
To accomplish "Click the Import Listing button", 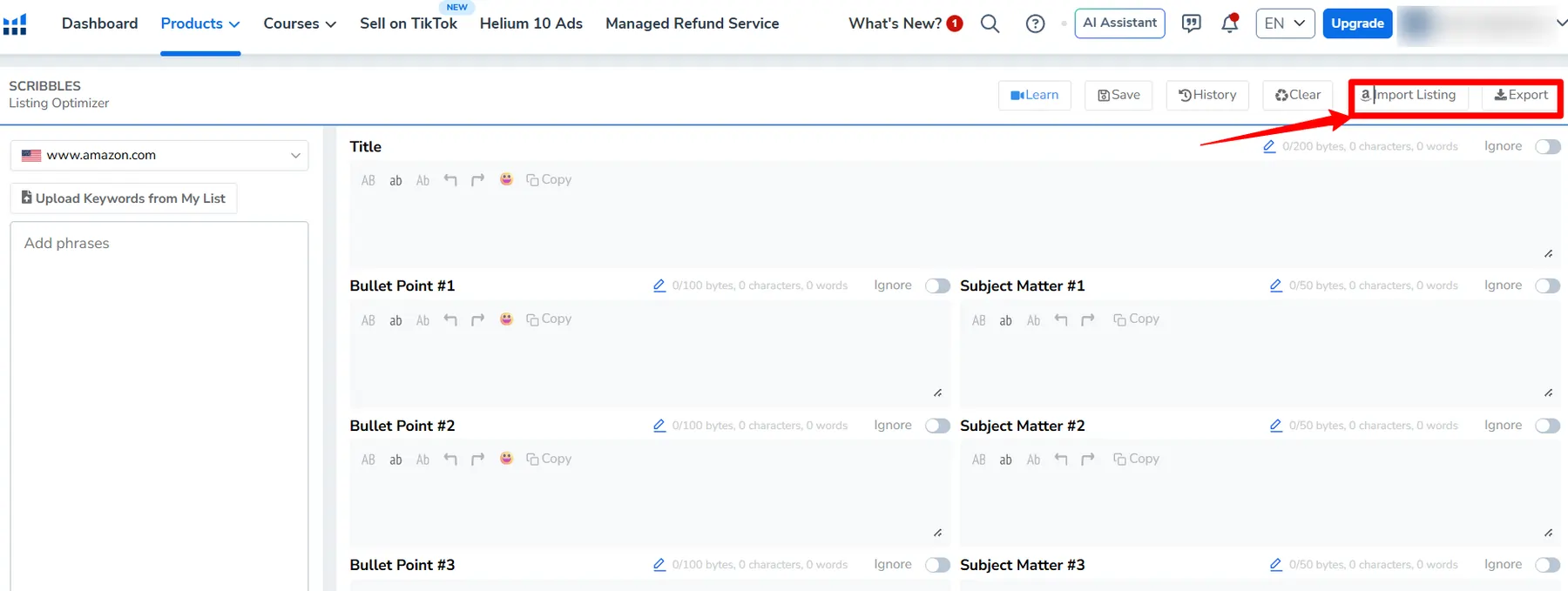I will tap(1409, 95).
